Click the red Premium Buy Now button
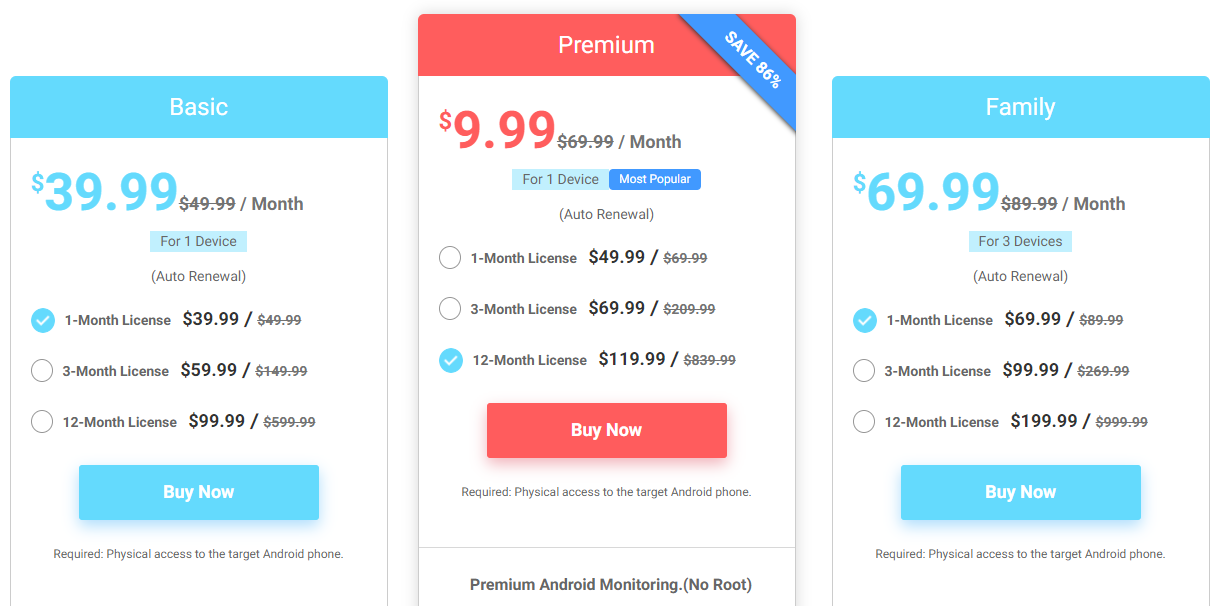Viewport: 1226px width, 606px height. [x=607, y=430]
